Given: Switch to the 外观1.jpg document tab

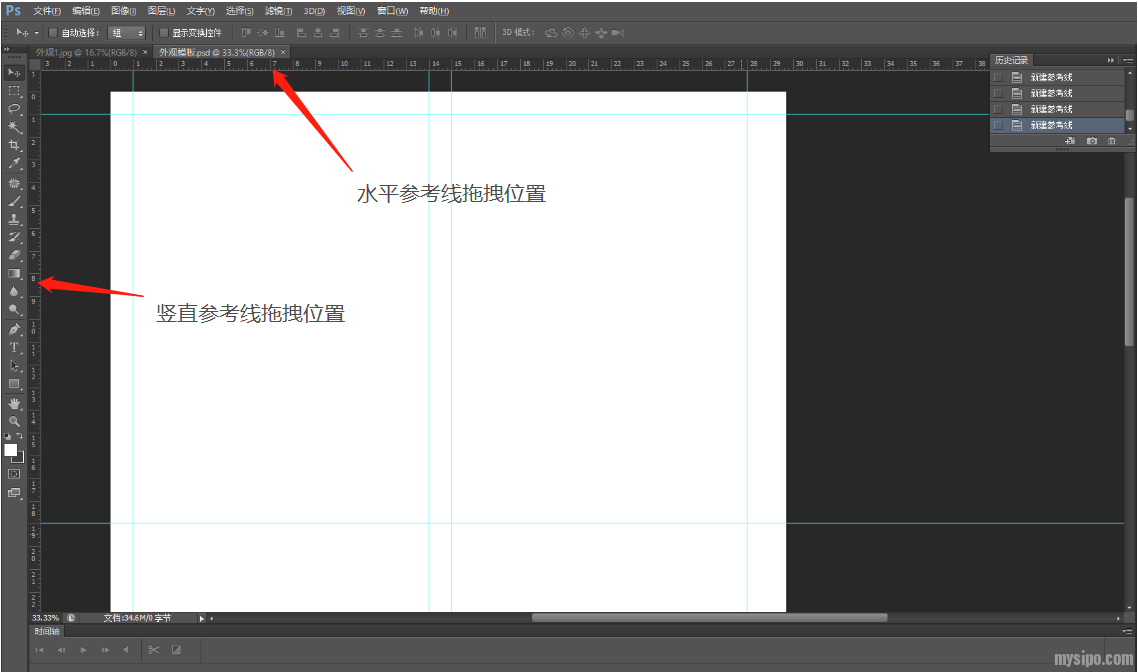Looking at the screenshot, I should 86,52.
